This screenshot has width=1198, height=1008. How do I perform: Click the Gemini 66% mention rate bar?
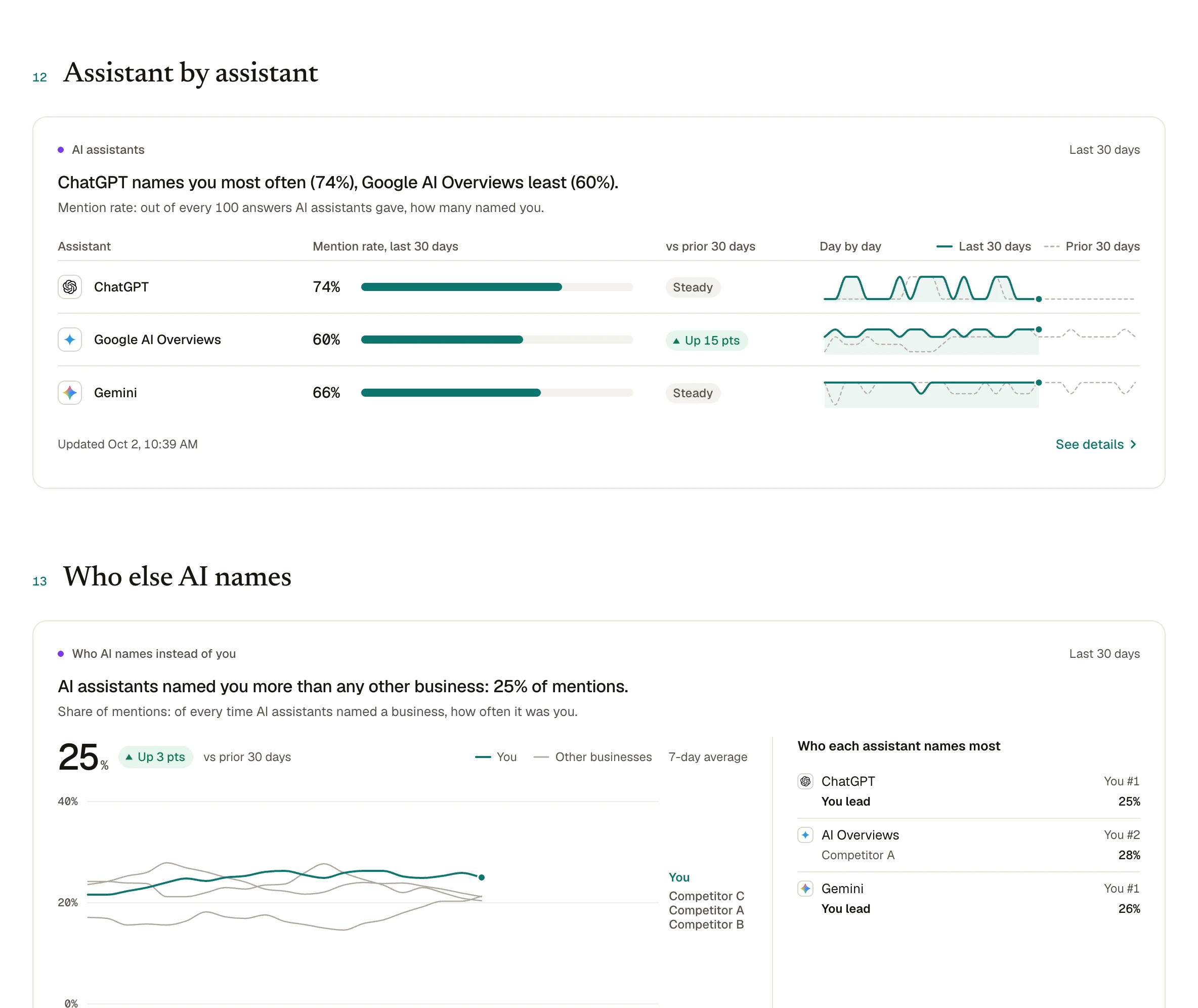point(497,393)
